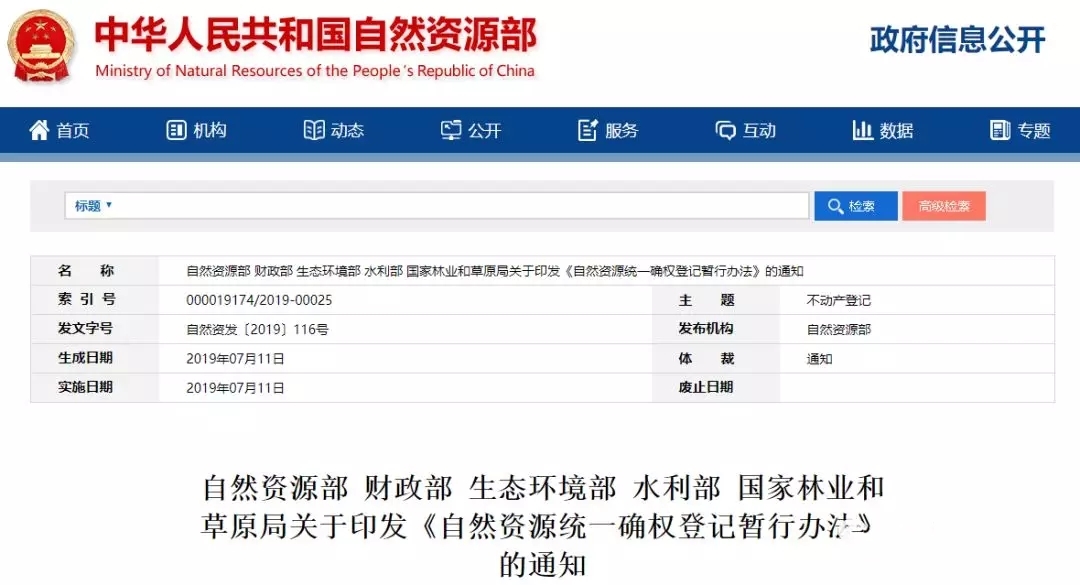Click the index number 000019174/2019-00025
This screenshot has width=1080, height=585.
tap(259, 300)
